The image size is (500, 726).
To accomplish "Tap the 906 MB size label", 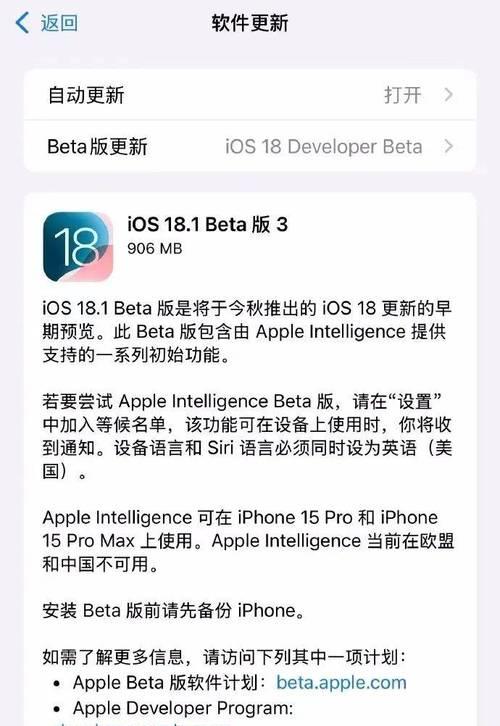I will point(155,249).
